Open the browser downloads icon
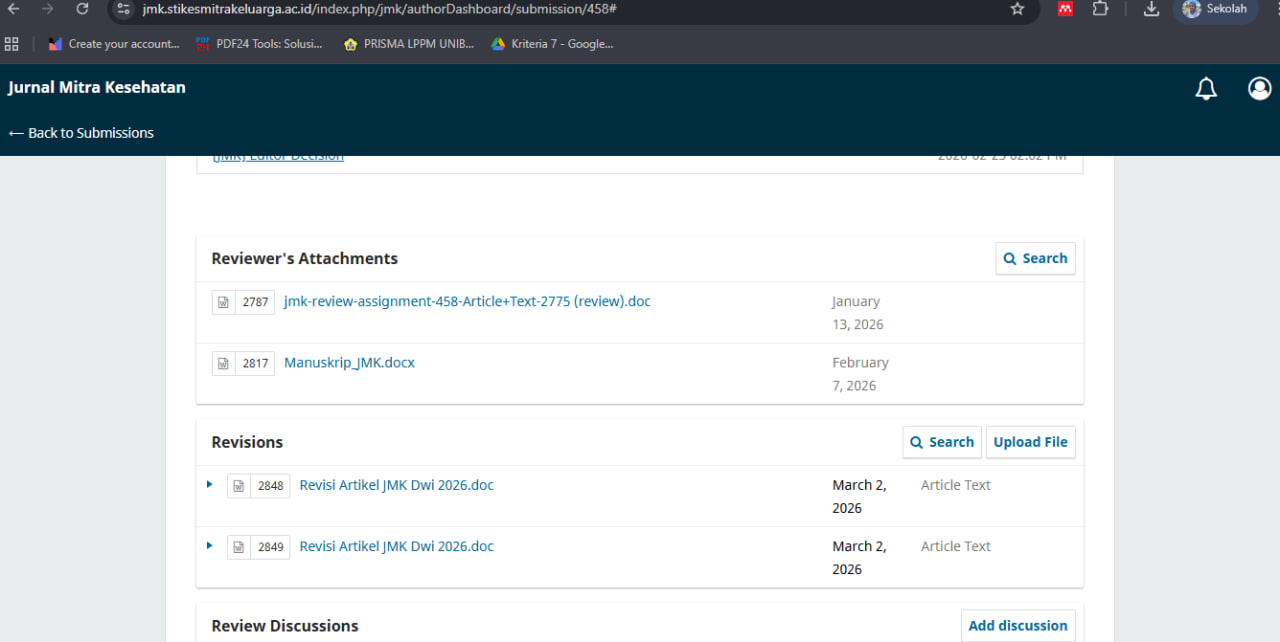 pyautogui.click(x=1151, y=9)
